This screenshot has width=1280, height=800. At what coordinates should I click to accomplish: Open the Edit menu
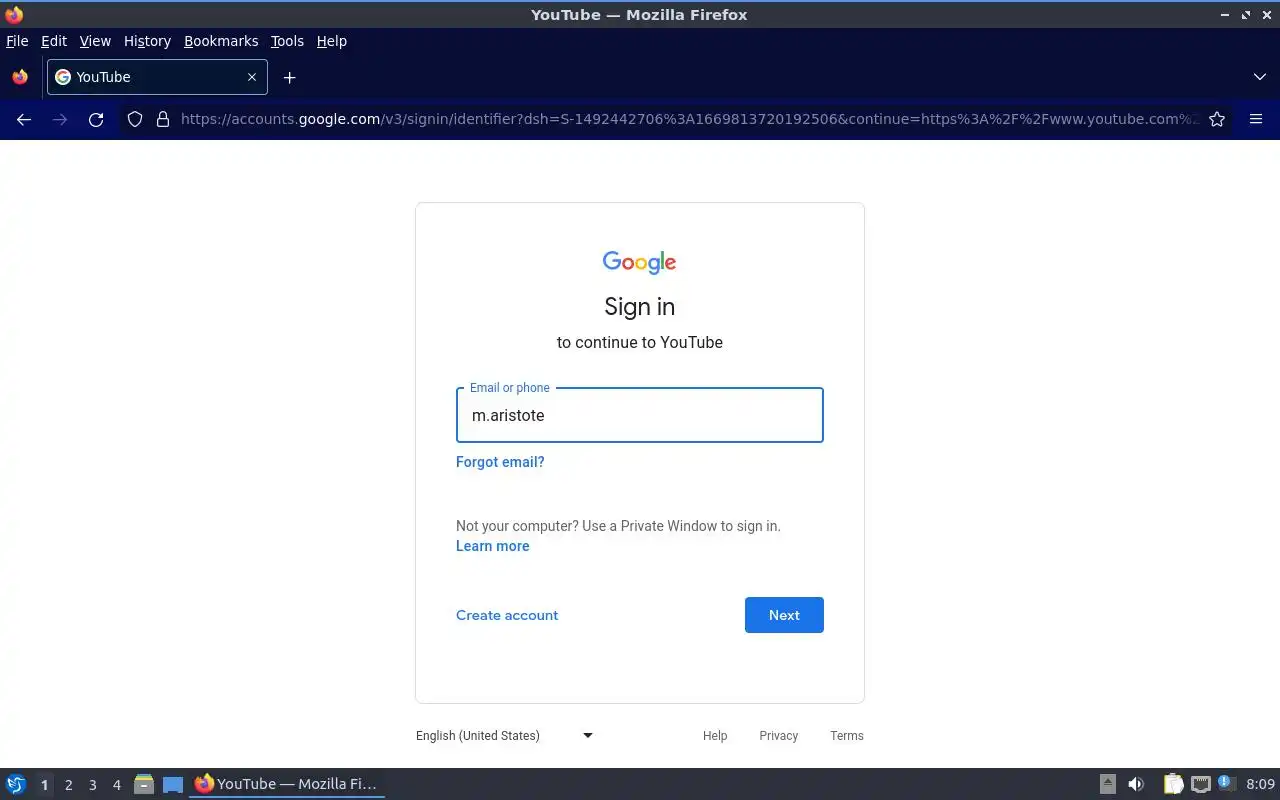tap(54, 41)
